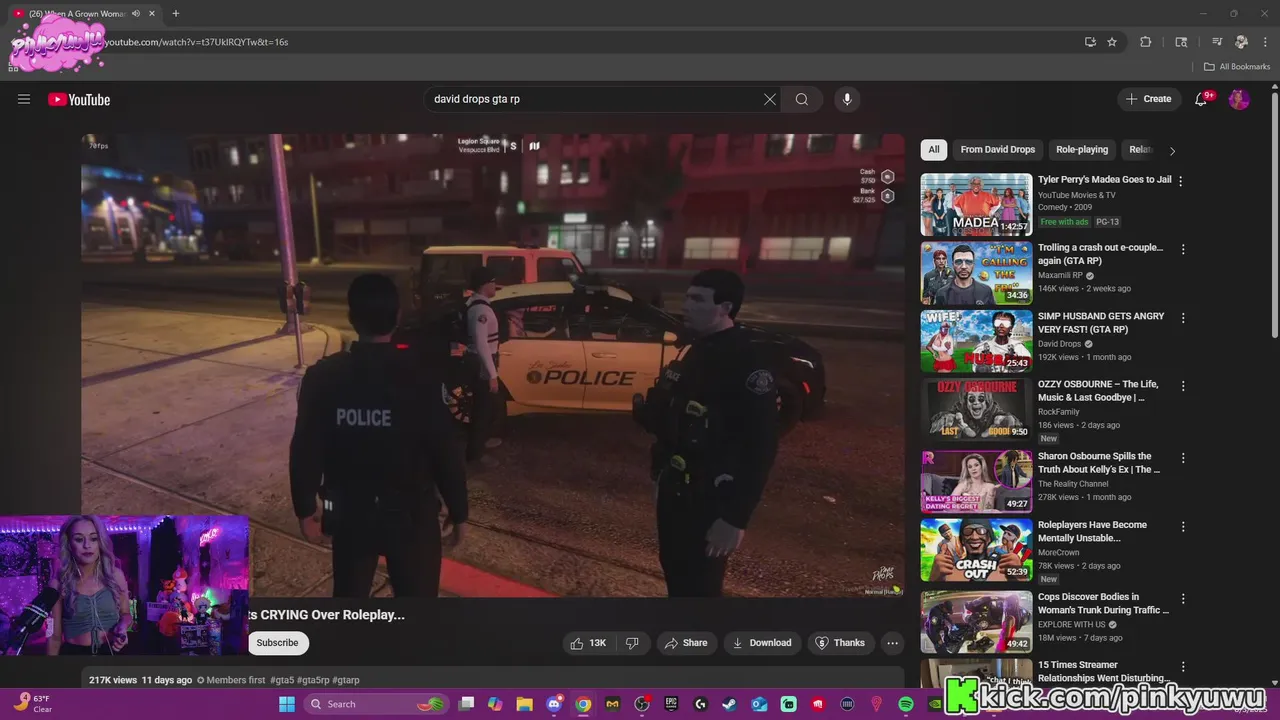Open Outlook from the taskbar
The height and width of the screenshot is (720, 1280).
tap(759, 704)
